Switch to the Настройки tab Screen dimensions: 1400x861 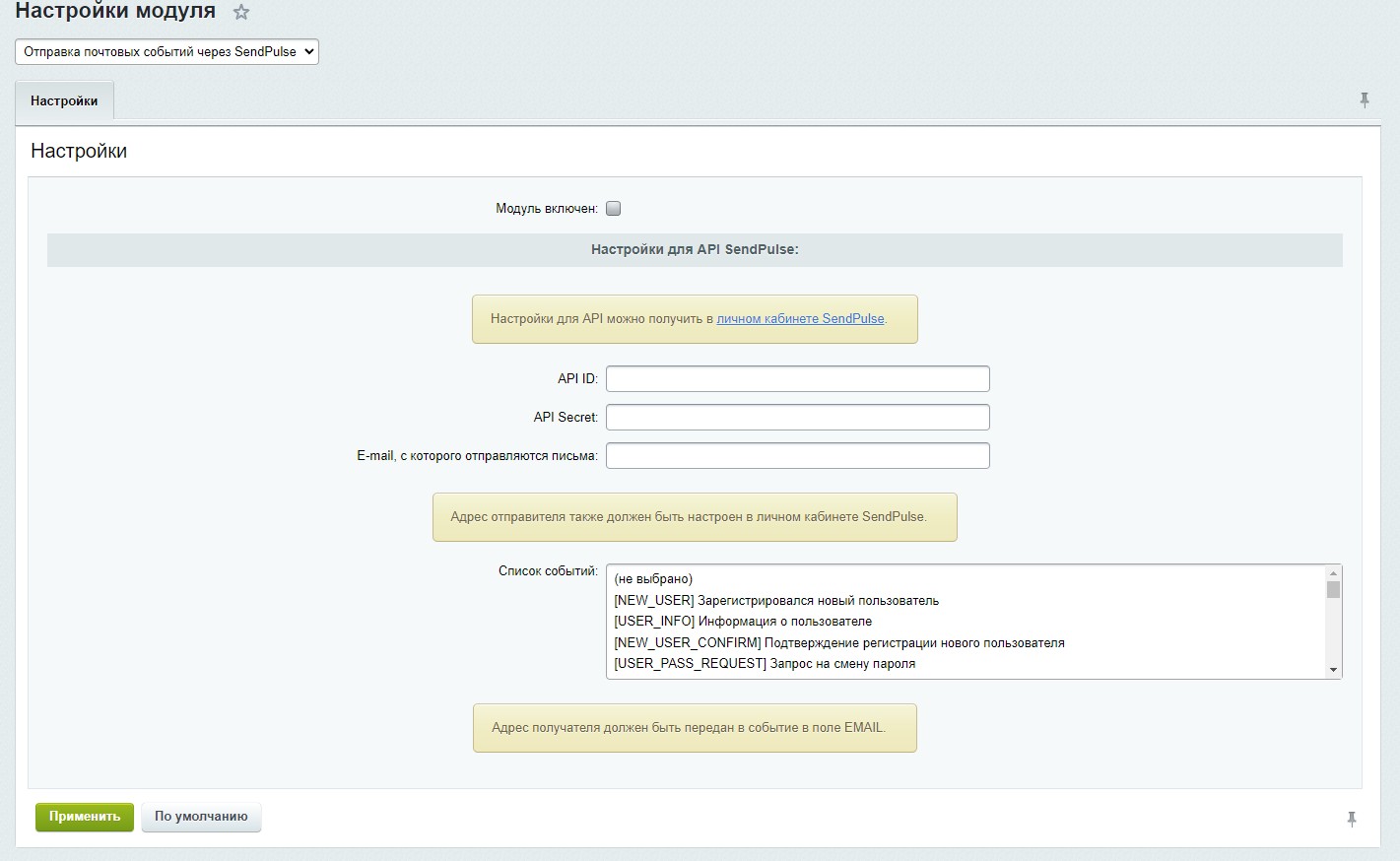[64, 101]
